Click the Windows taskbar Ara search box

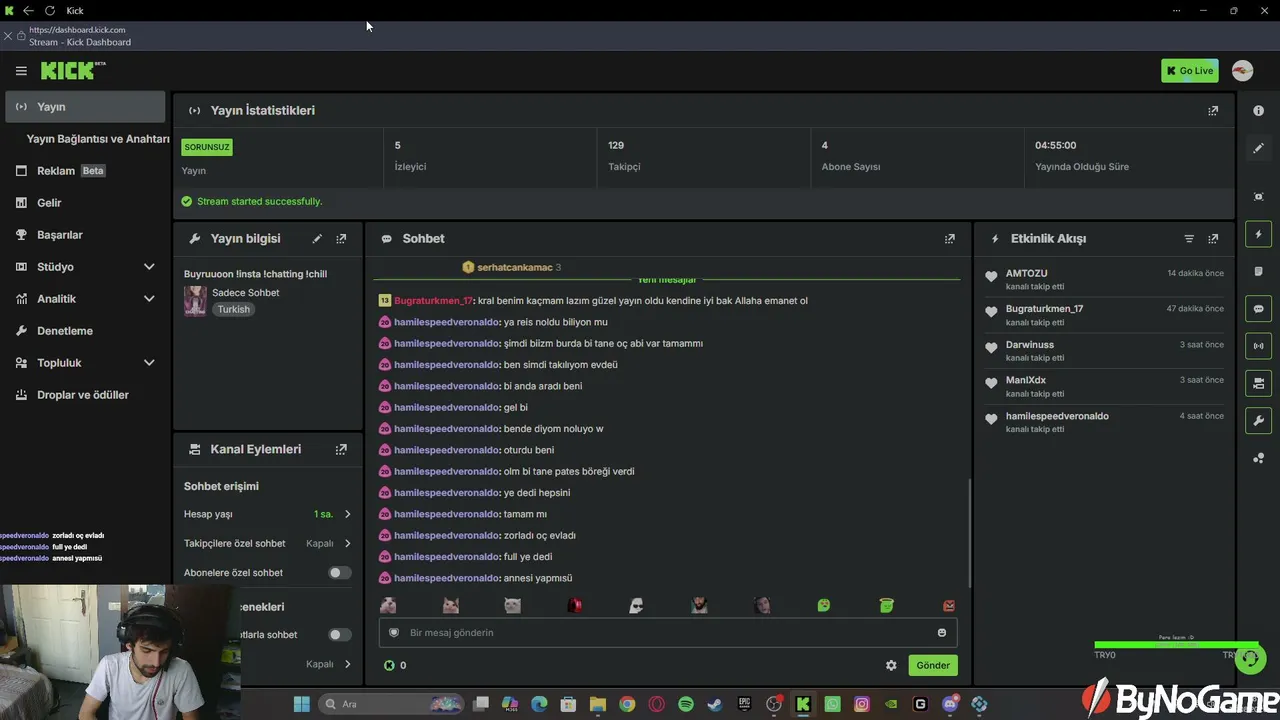392,704
